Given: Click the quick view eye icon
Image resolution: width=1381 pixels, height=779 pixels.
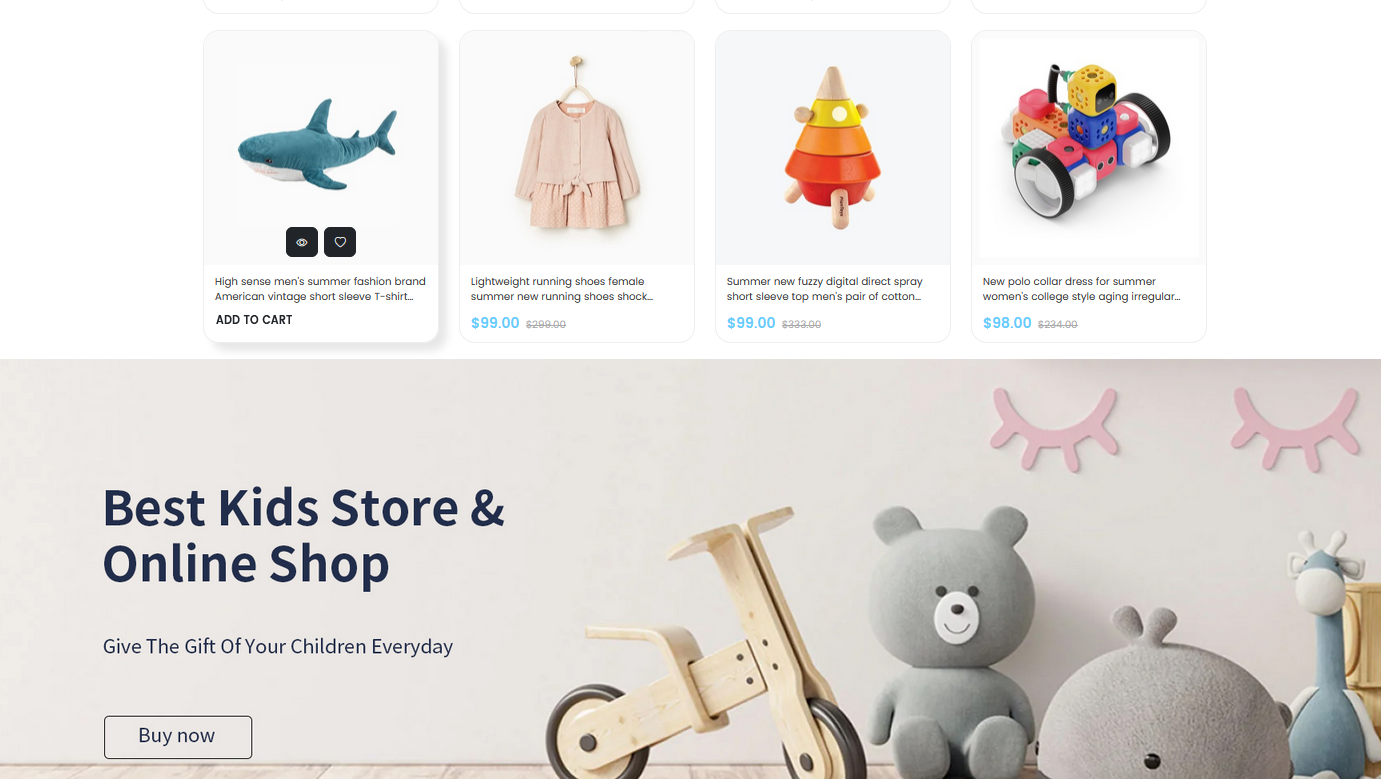Looking at the screenshot, I should click(302, 242).
